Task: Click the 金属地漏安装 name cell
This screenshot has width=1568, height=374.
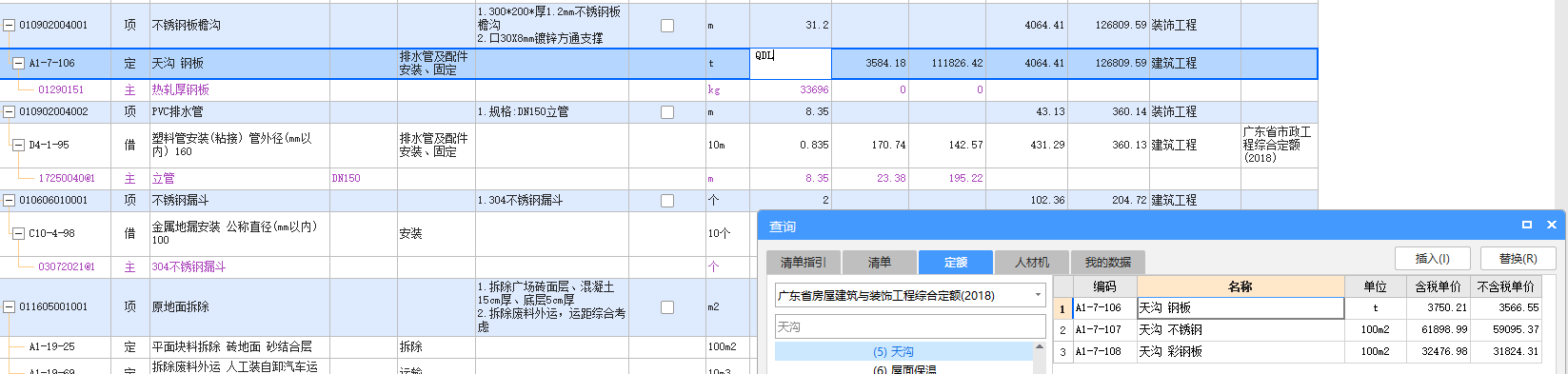Action: point(240,234)
